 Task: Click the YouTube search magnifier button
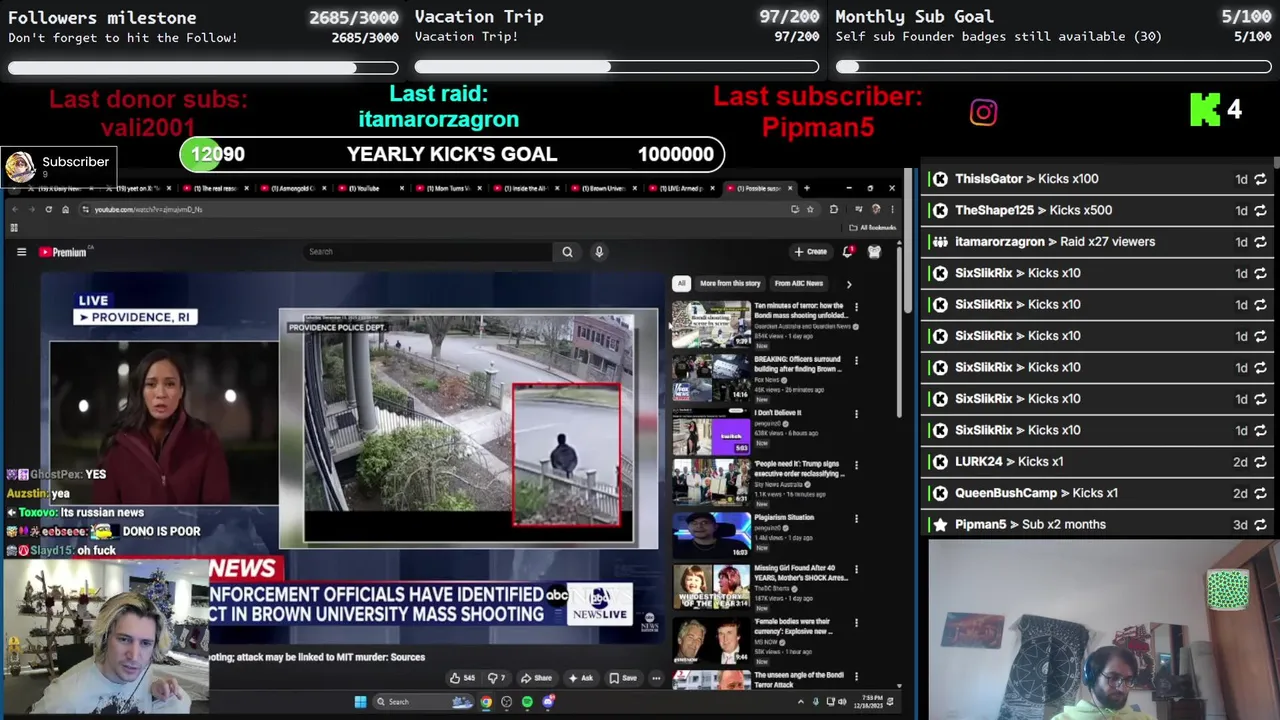[x=567, y=252]
